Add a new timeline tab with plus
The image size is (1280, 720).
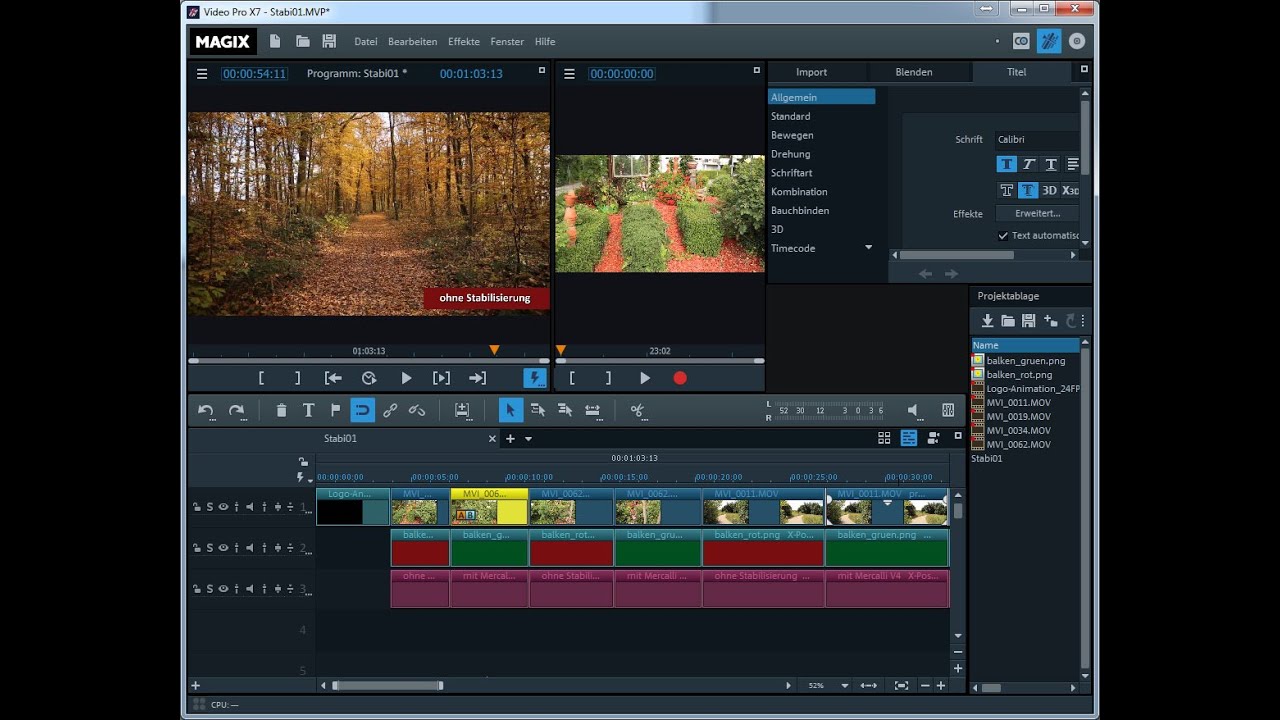pyautogui.click(x=510, y=439)
